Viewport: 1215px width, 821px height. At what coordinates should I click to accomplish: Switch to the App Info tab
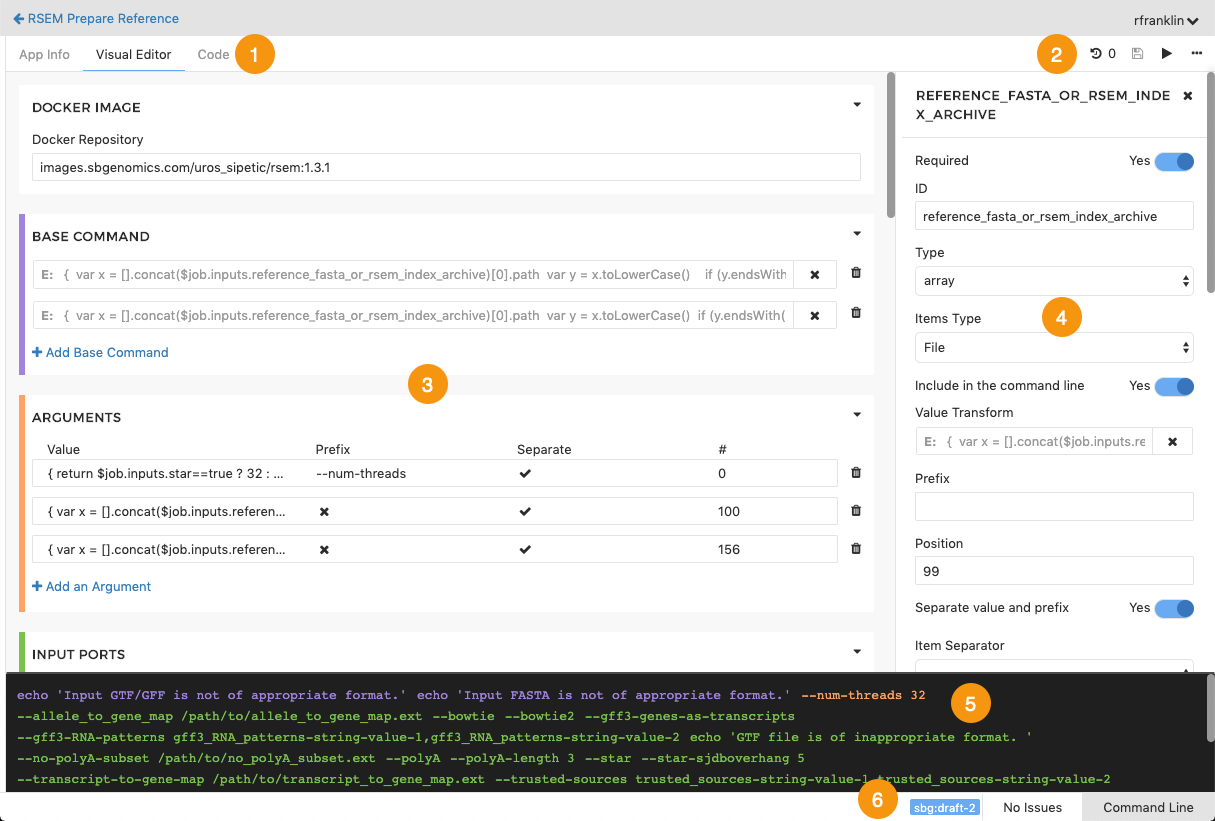[x=44, y=54]
